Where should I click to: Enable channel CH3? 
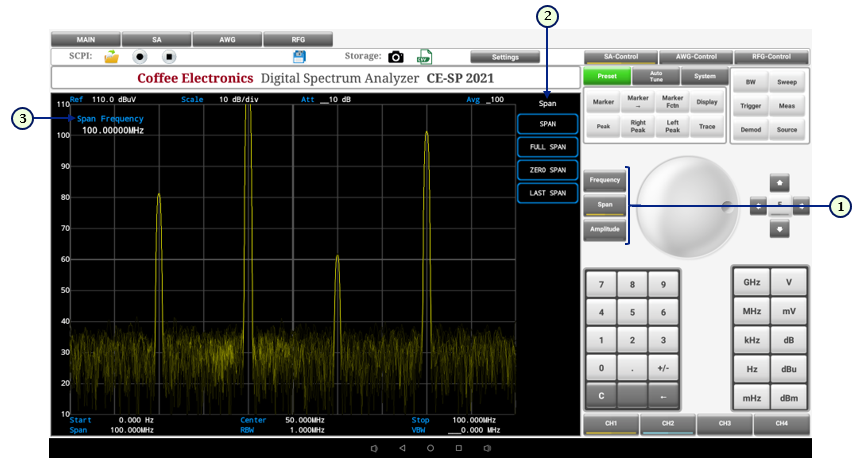point(724,425)
